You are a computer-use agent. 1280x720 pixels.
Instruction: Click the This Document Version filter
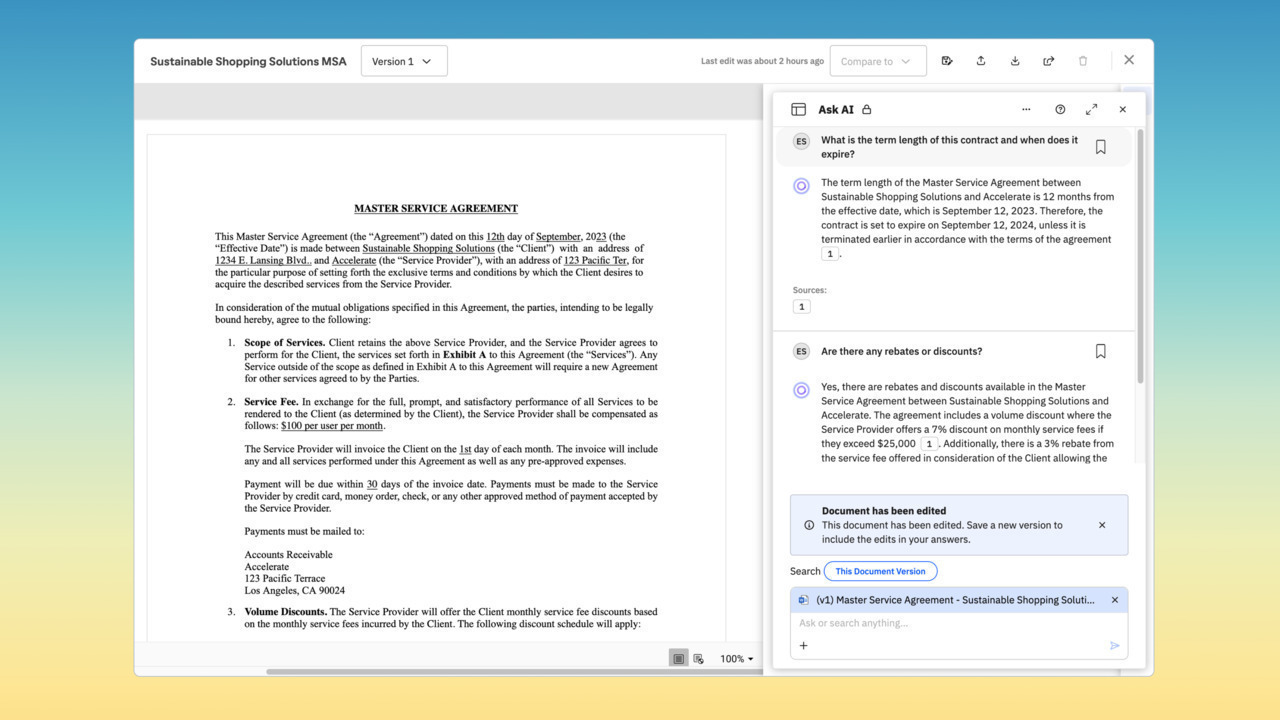pyautogui.click(x=880, y=571)
